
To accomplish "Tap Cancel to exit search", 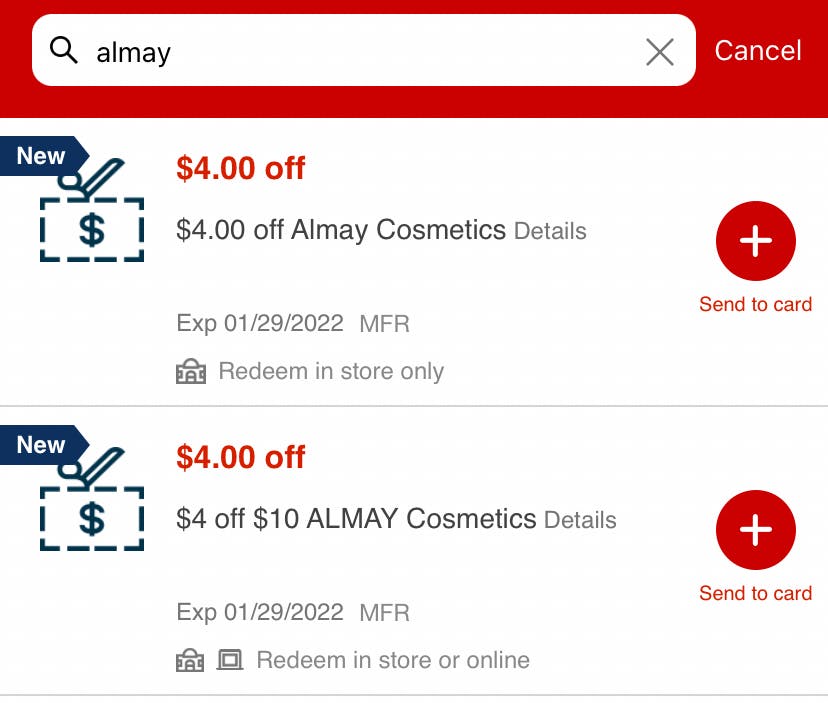I will (x=758, y=50).
